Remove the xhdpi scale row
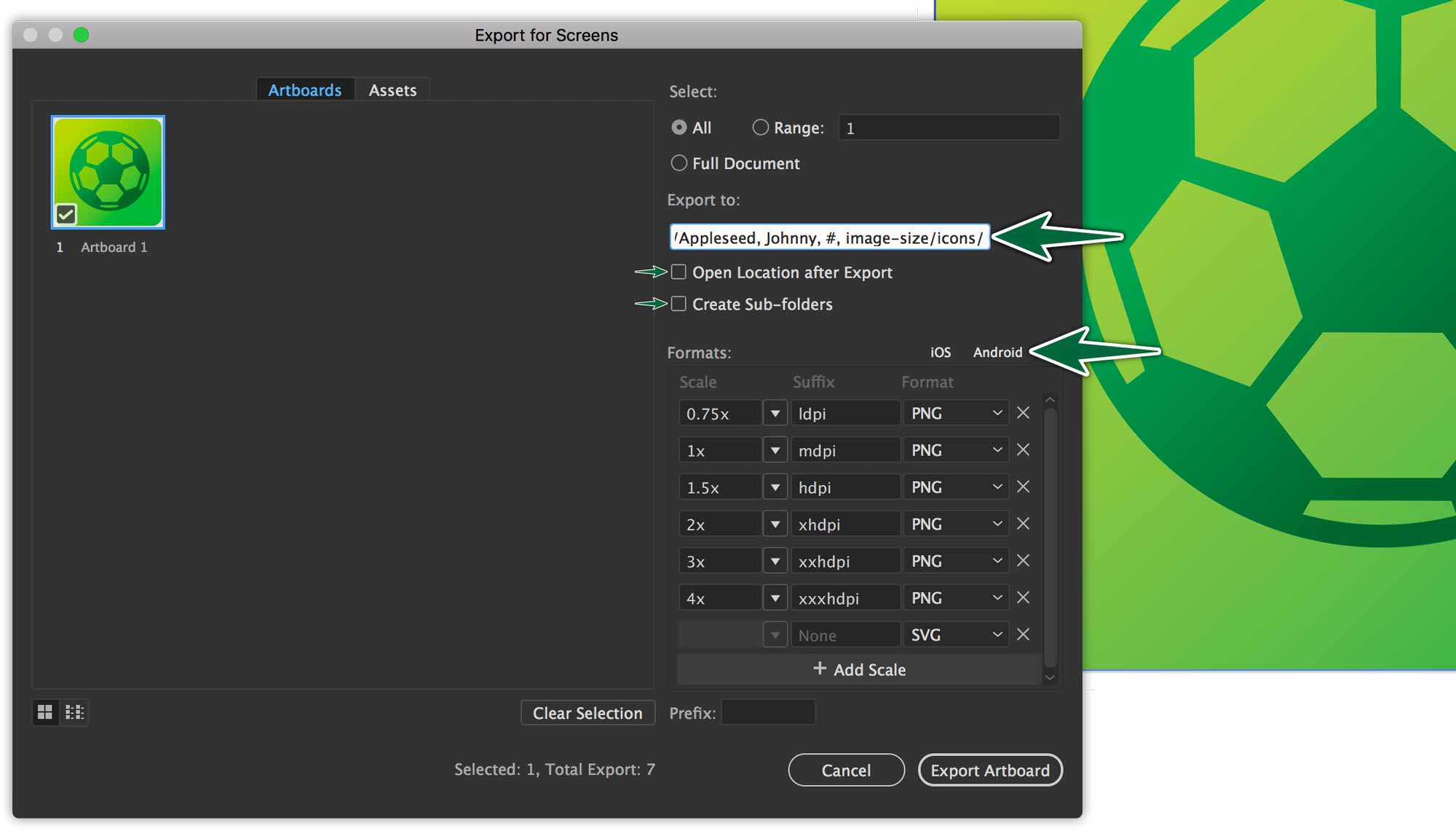The image size is (1456, 839). tap(1023, 524)
